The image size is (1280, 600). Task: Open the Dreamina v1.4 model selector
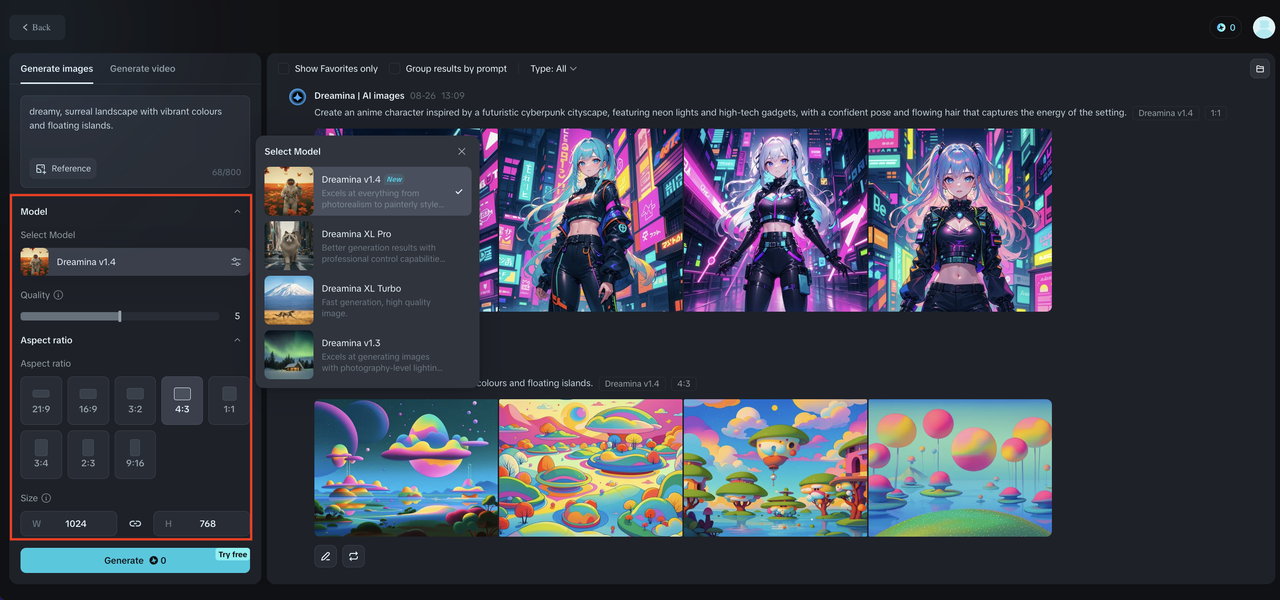(x=135, y=262)
